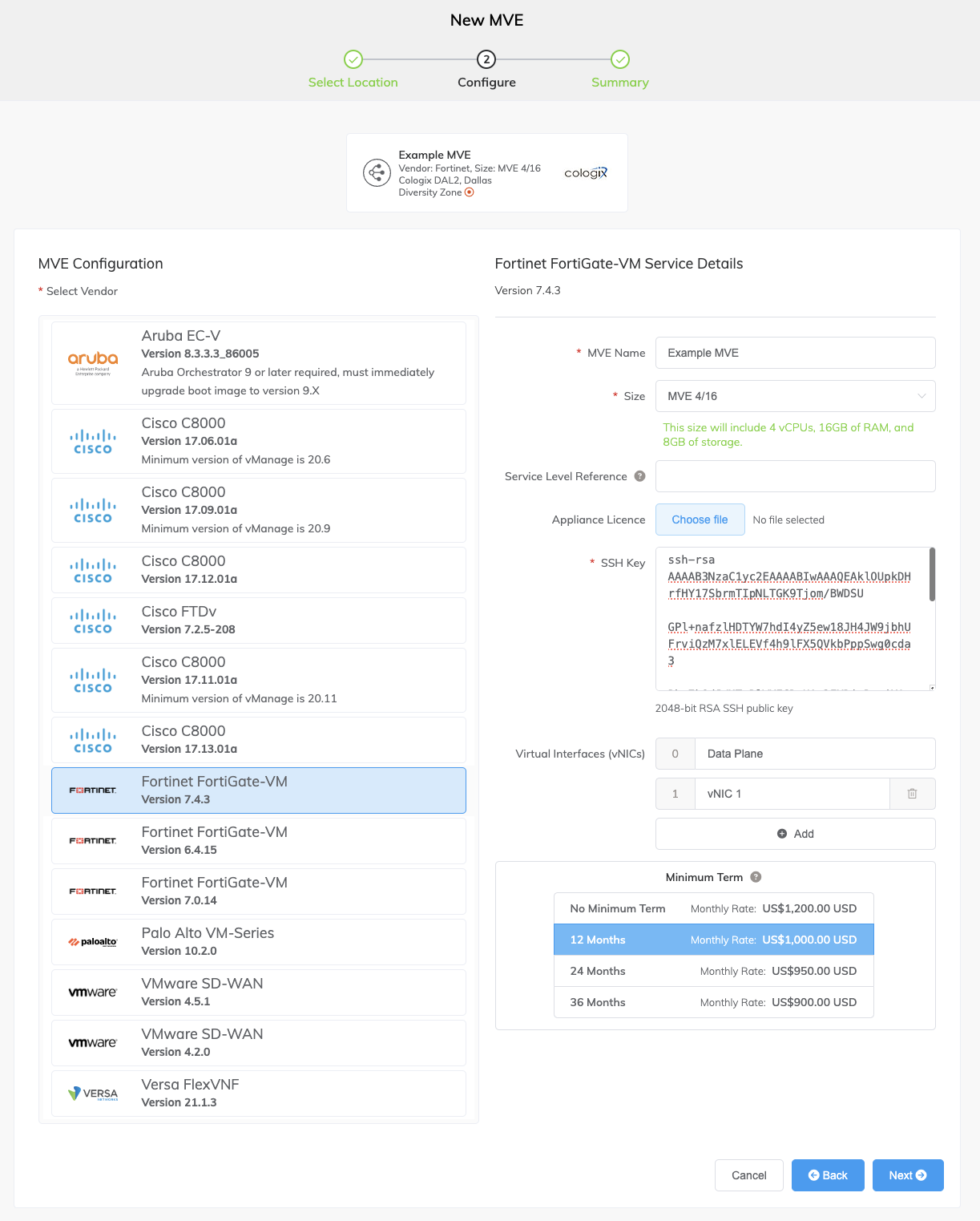980x1221 pixels.
Task: Select Versa FlexVNF vendor title
Action: (x=190, y=1085)
